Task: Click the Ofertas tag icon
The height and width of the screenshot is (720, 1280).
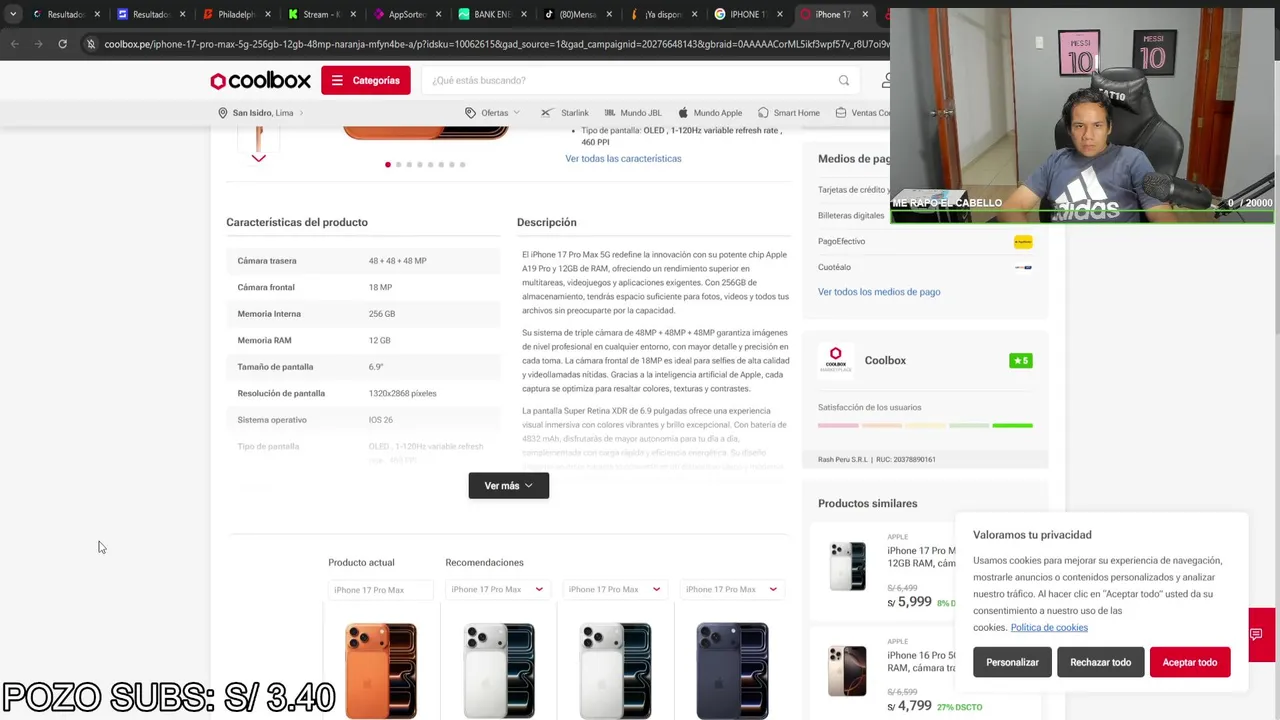Action: coord(470,113)
